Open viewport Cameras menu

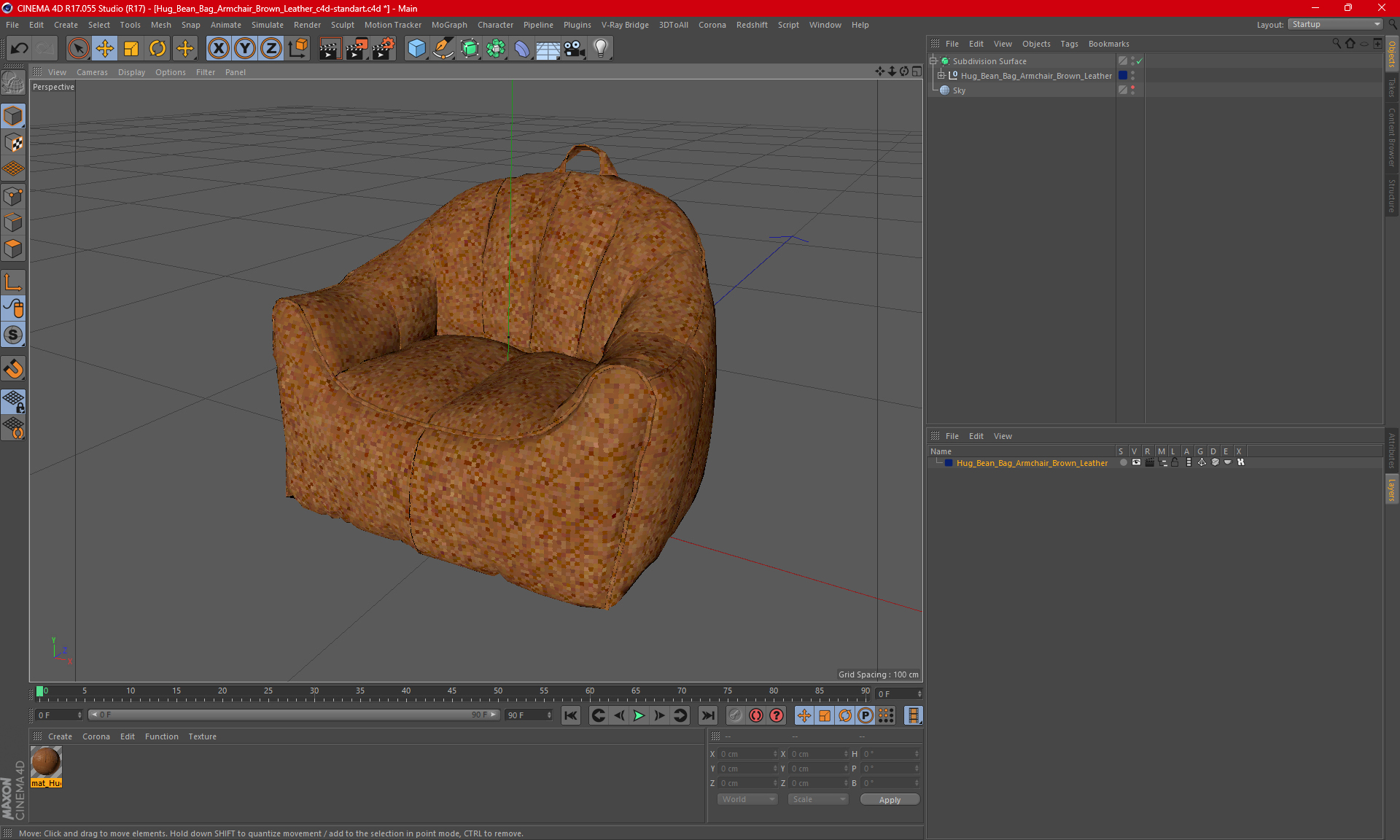(92, 72)
